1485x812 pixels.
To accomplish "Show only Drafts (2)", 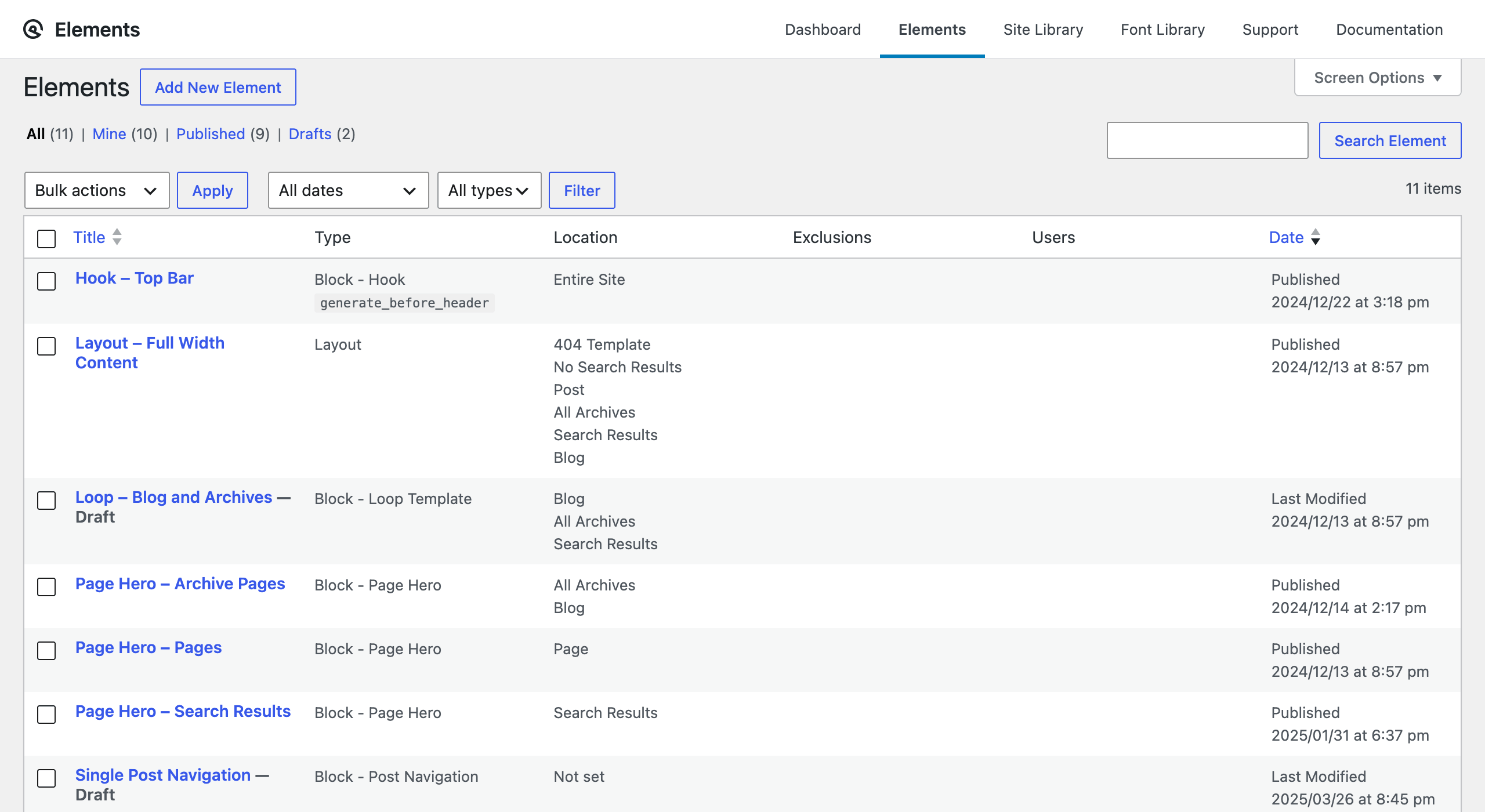I will click(322, 134).
